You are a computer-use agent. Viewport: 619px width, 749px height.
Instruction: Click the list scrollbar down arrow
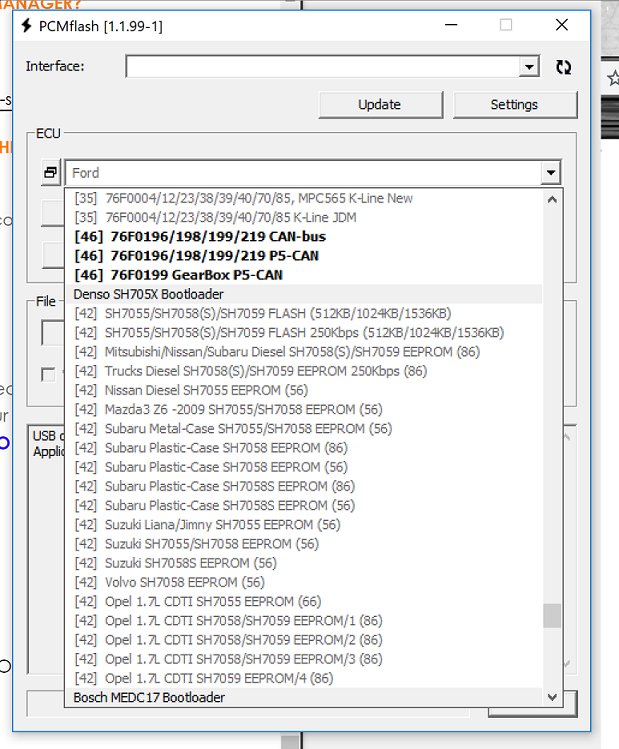[x=552, y=697]
